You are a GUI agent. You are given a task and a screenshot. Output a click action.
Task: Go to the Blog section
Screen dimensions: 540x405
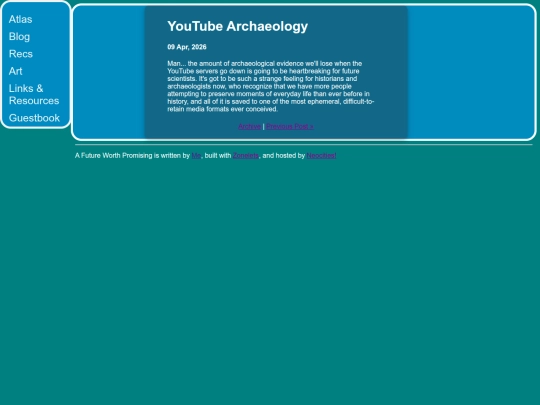point(19,37)
